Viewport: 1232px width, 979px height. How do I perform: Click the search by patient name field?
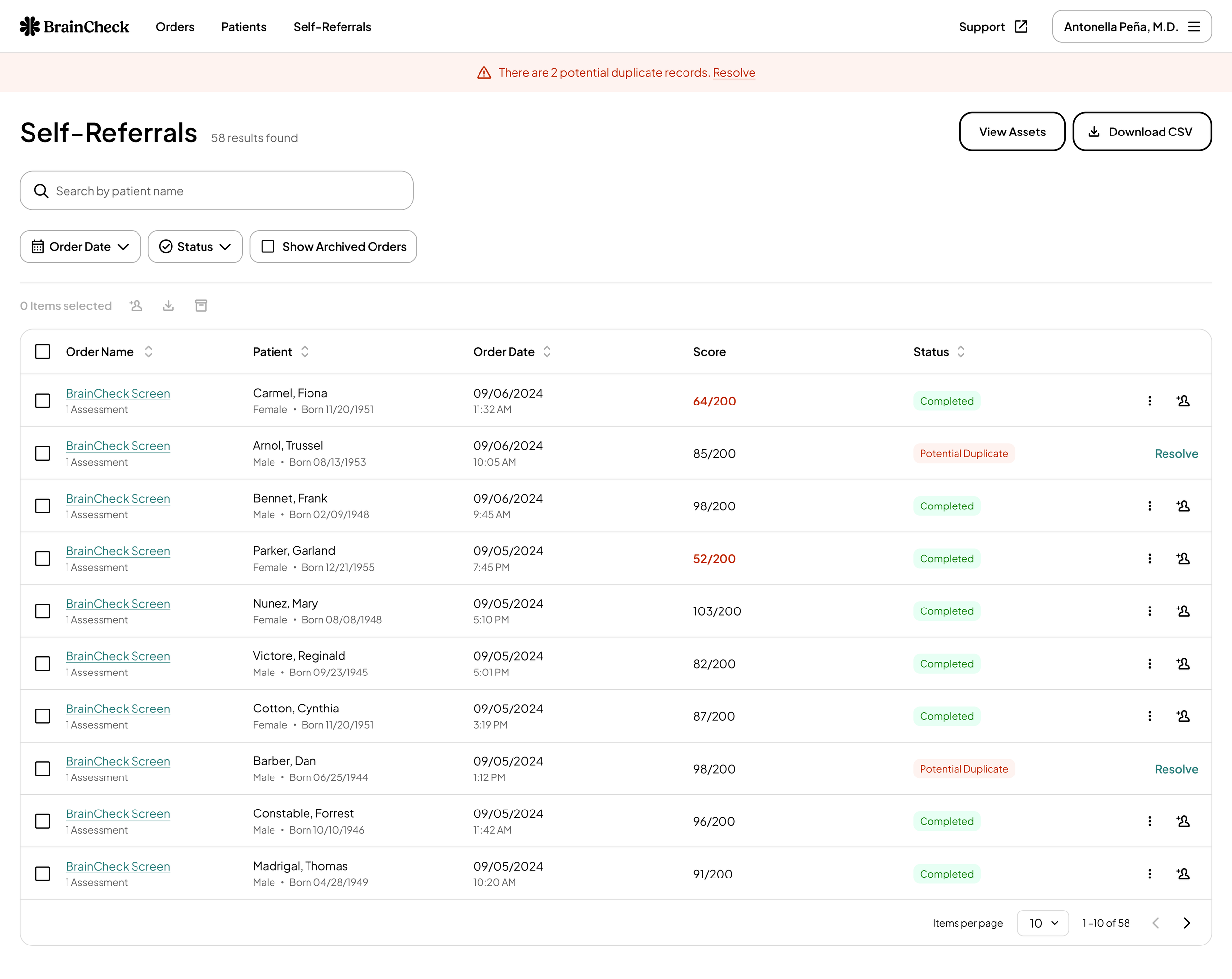pos(217,191)
